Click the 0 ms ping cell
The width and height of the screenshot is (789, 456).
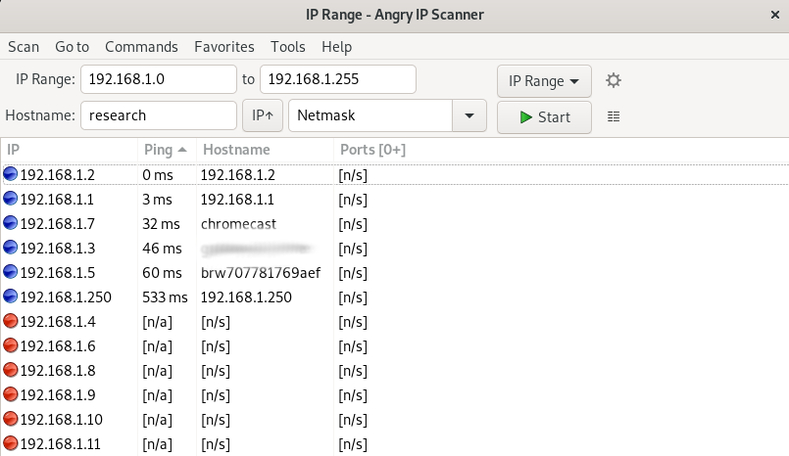point(157,175)
